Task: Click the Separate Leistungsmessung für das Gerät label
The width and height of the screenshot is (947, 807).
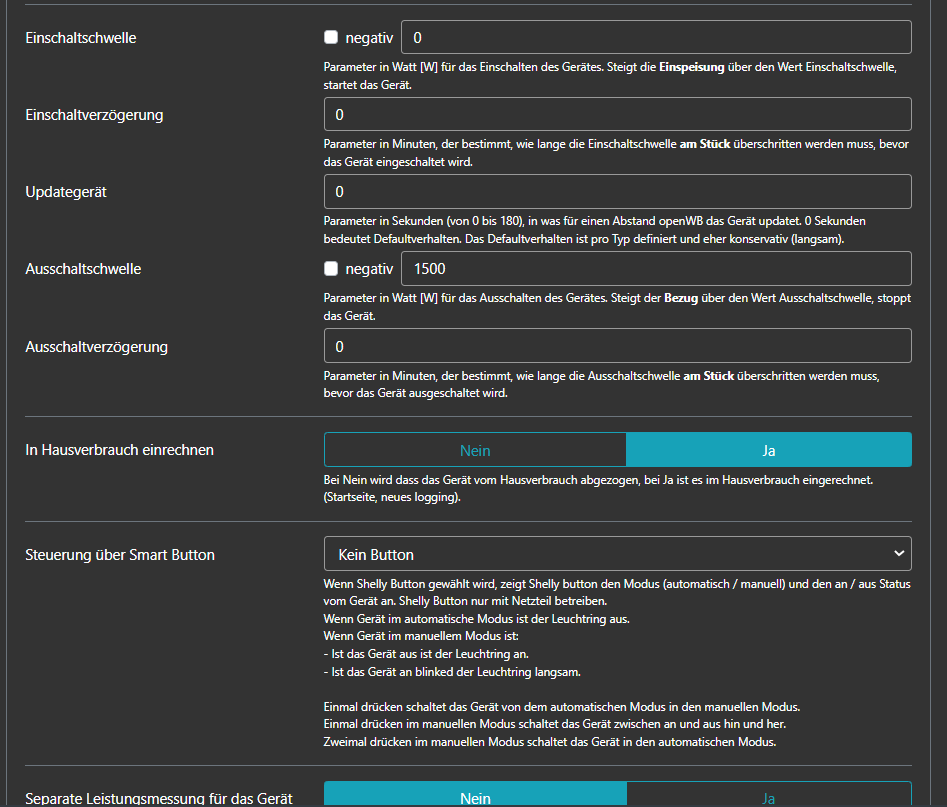Action: click(x=159, y=798)
